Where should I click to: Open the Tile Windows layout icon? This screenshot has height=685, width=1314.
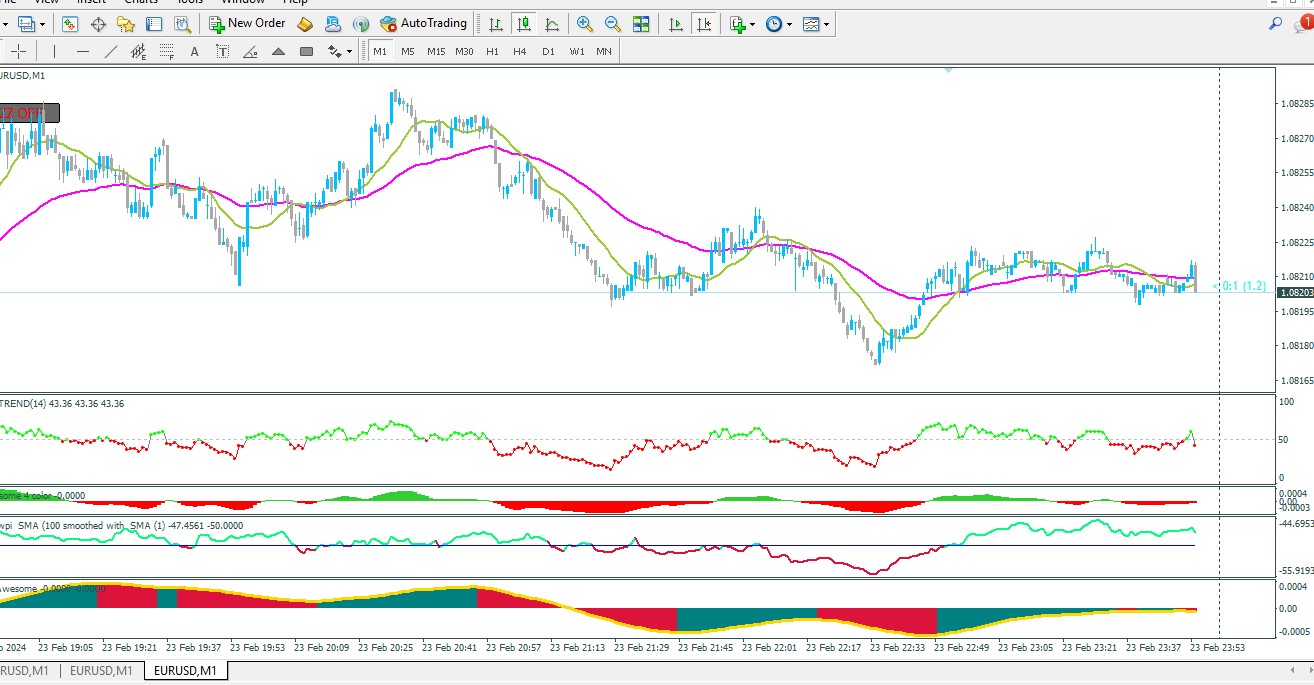point(641,24)
